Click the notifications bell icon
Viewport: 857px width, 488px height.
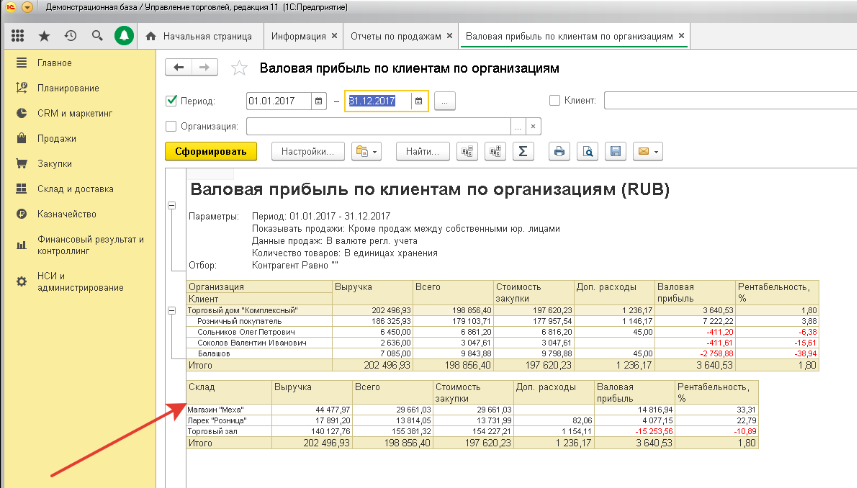pyautogui.click(x=123, y=36)
